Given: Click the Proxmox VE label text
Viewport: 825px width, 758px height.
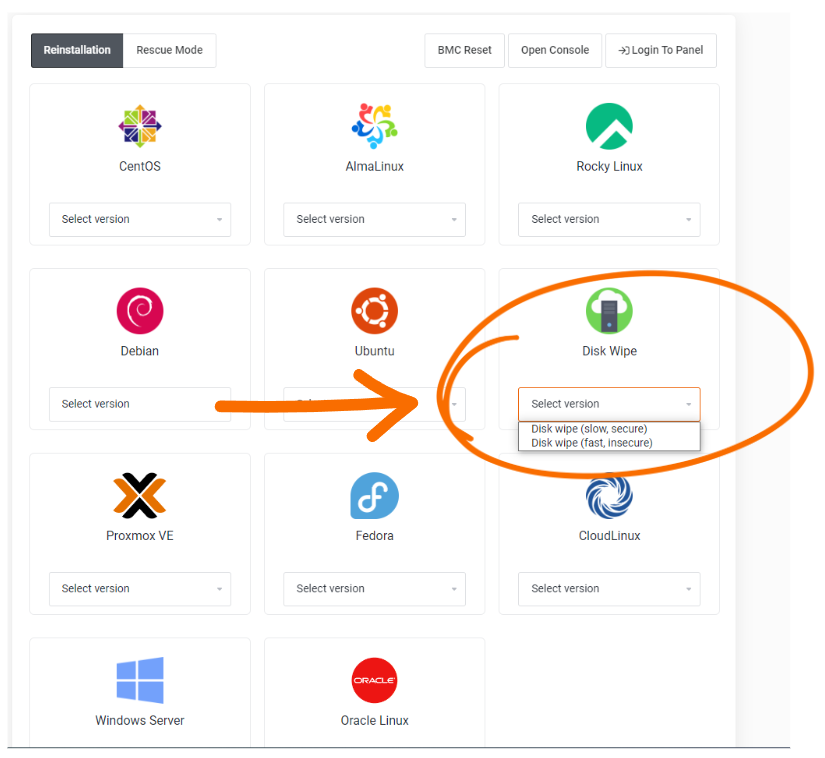Looking at the screenshot, I should [x=140, y=535].
